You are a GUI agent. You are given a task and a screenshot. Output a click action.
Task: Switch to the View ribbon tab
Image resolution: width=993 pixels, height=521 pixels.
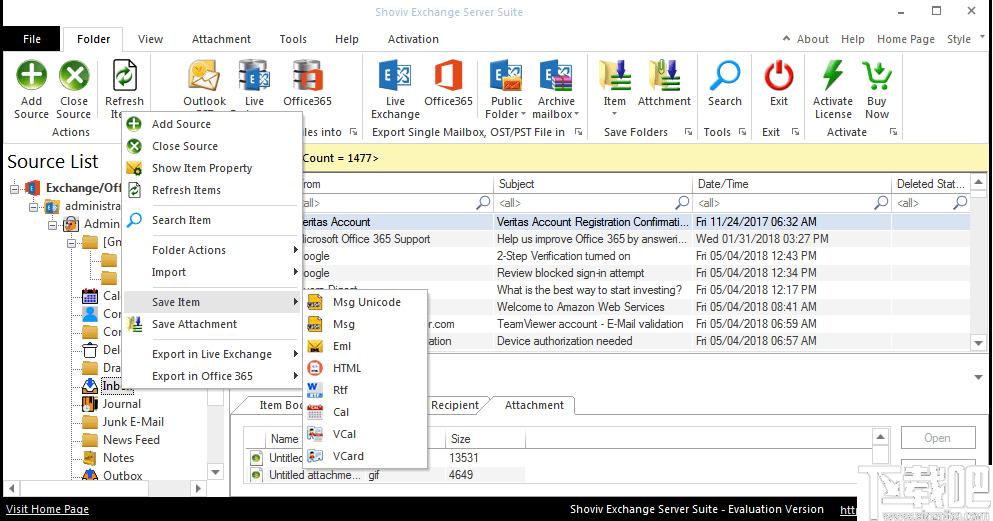click(150, 39)
